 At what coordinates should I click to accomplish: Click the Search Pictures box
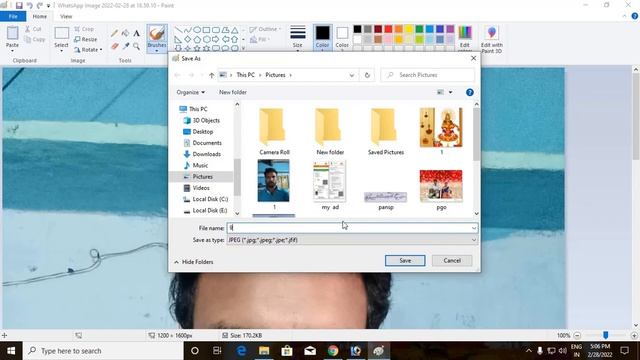tap(428, 75)
